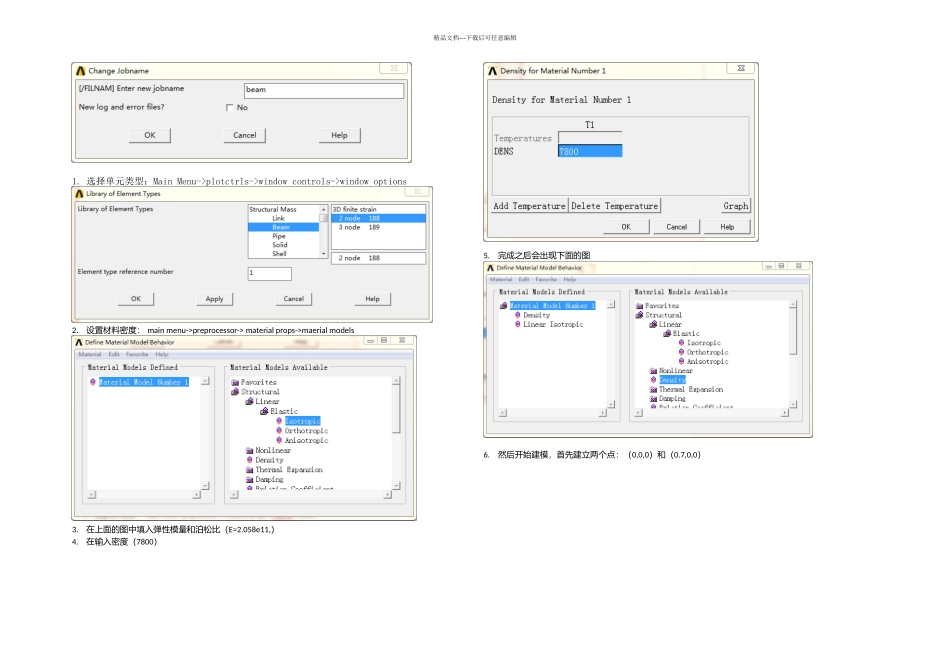The width and height of the screenshot is (950, 672).
Task: Open the Favorite menu in the right material dialog
Action: [x=546, y=279]
